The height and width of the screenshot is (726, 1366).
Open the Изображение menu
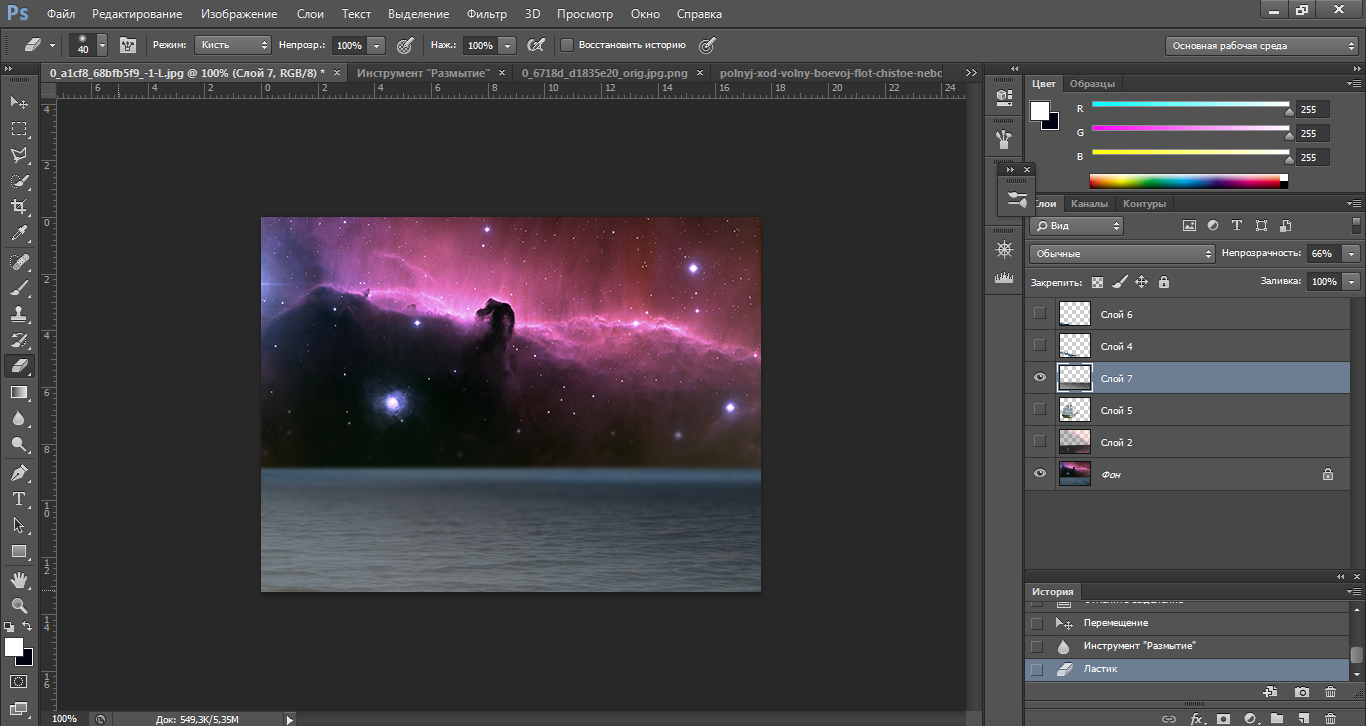(x=238, y=14)
